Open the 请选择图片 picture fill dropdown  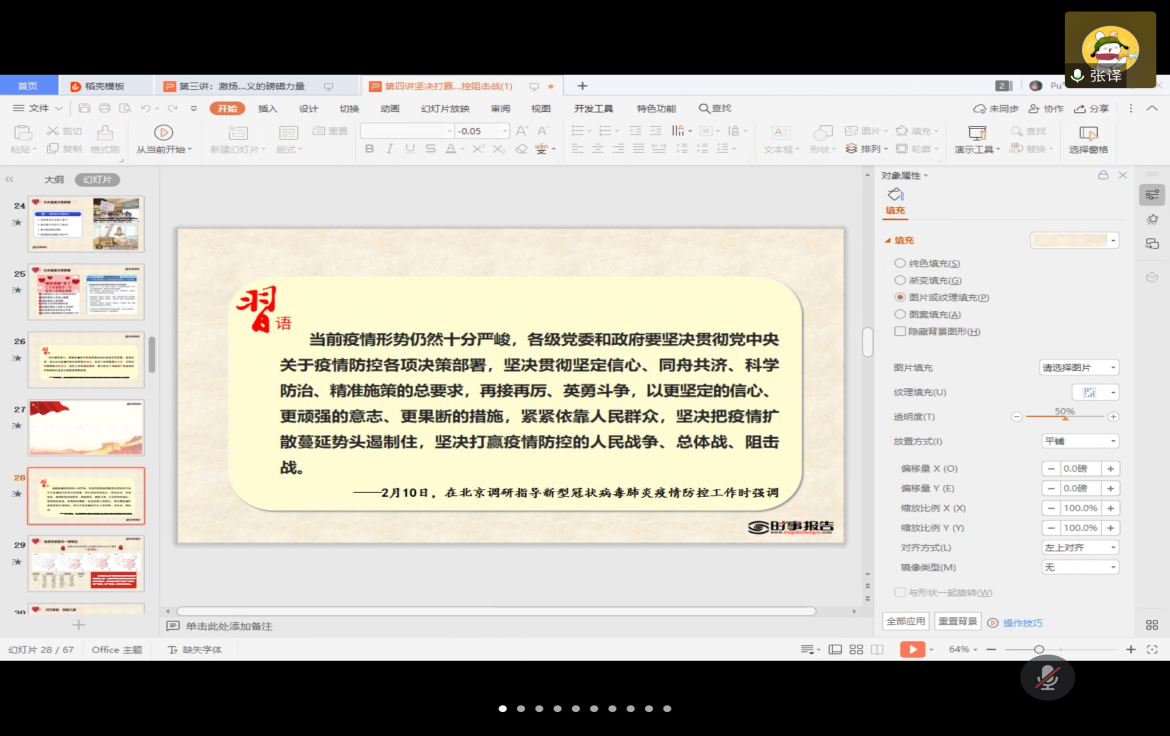click(1080, 368)
